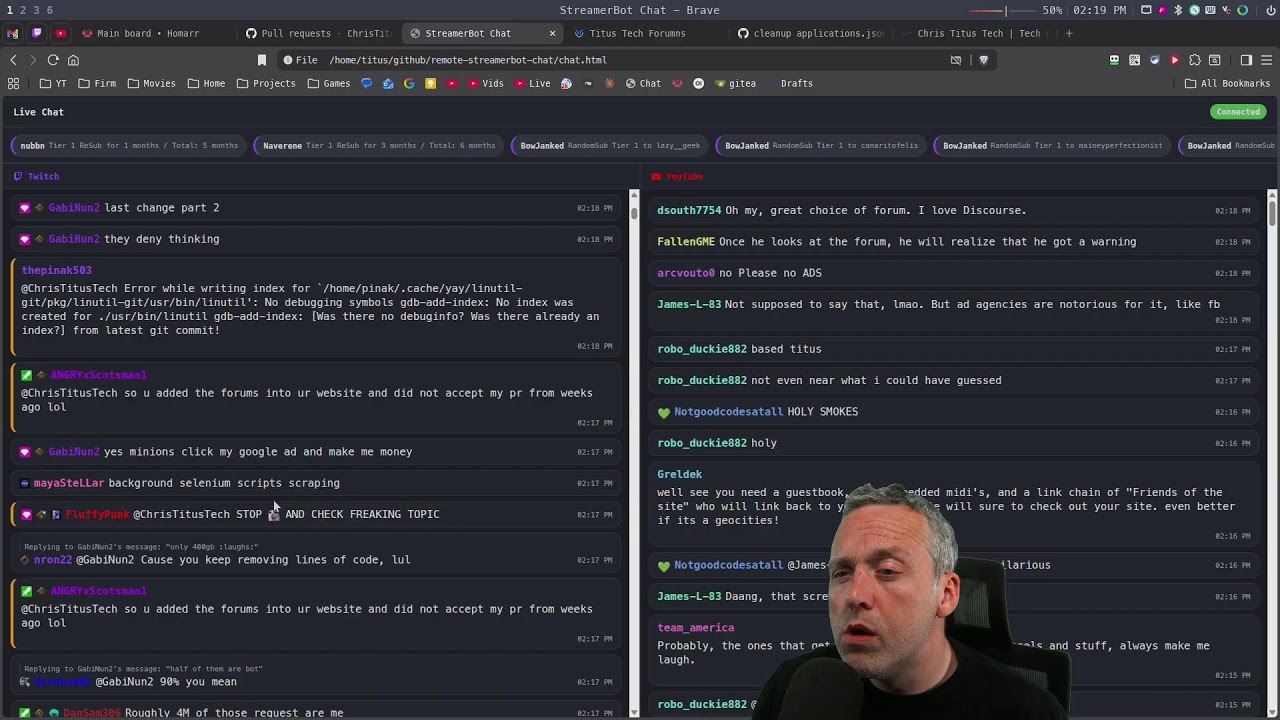This screenshot has height=720, width=1280.
Task: Switch to Chris Titus Tech tab
Action: pyautogui.click(x=975, y=33)
